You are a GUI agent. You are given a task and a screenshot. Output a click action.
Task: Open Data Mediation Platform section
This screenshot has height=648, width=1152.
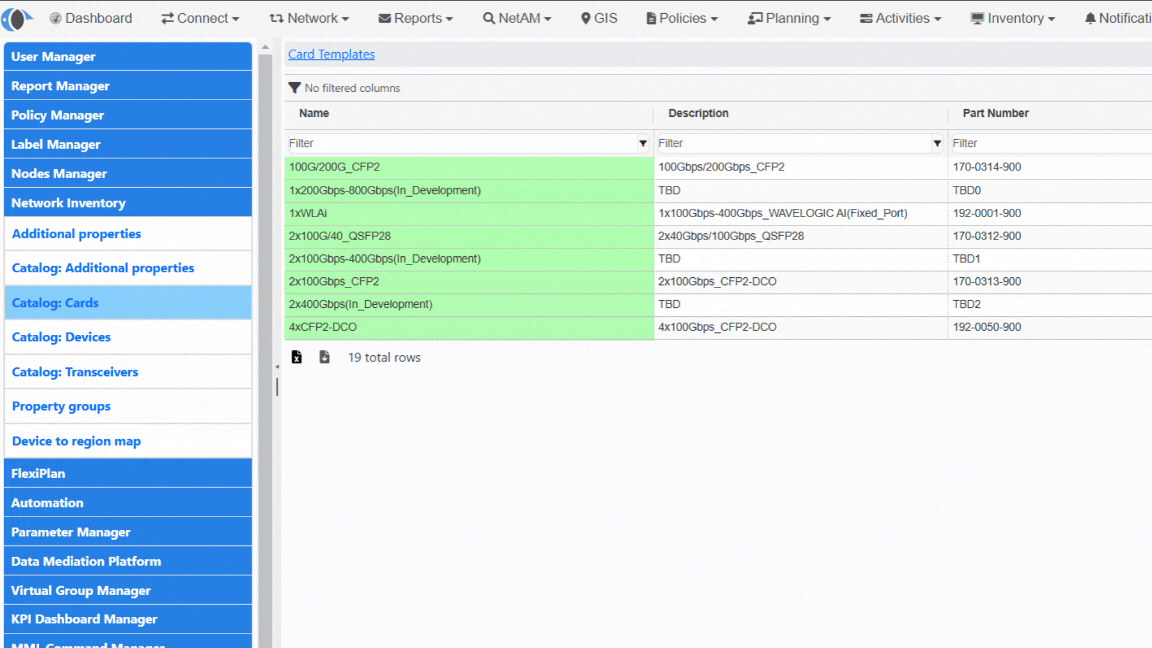point(128,561)
